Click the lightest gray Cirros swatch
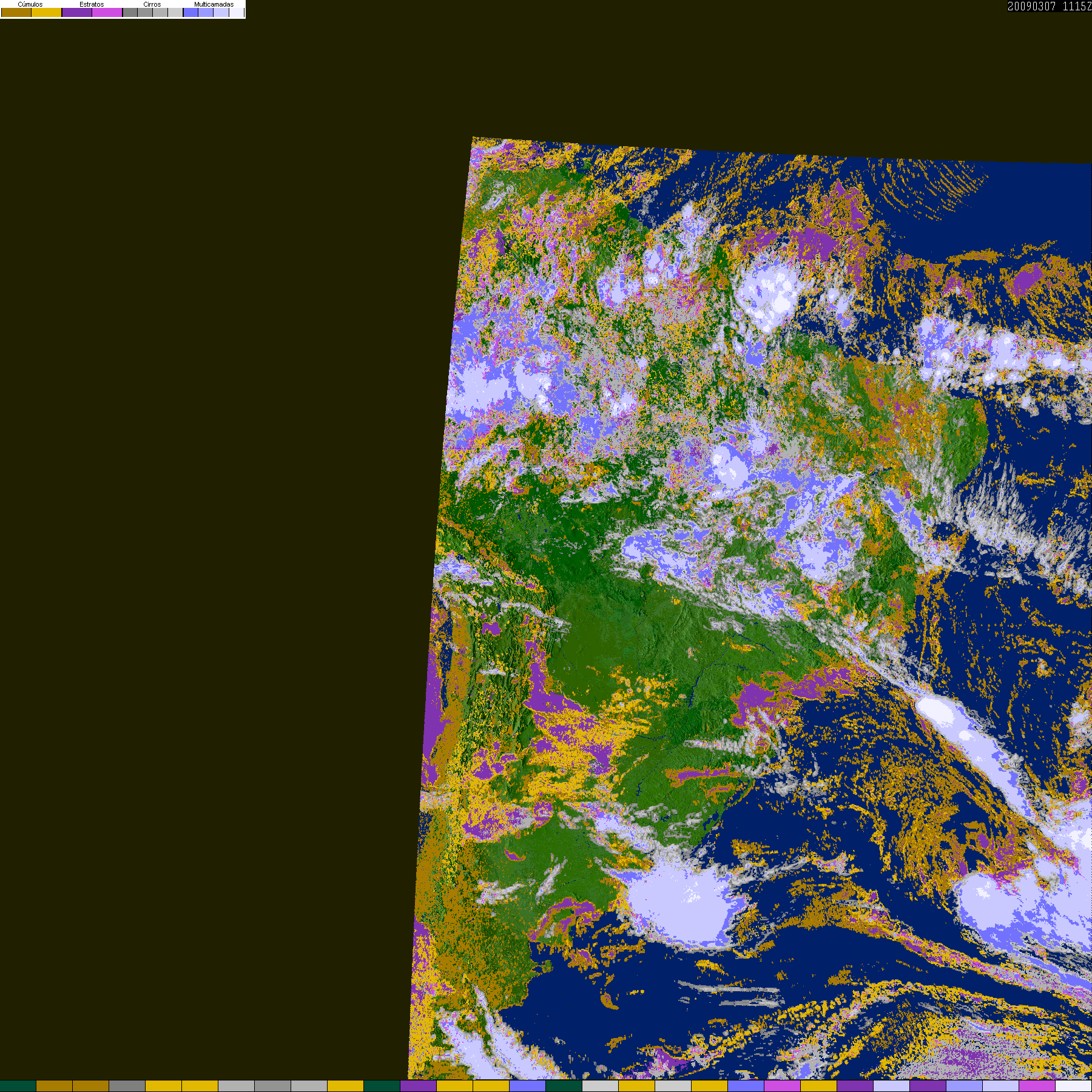1092x1092 pixels. click(175, 12)
